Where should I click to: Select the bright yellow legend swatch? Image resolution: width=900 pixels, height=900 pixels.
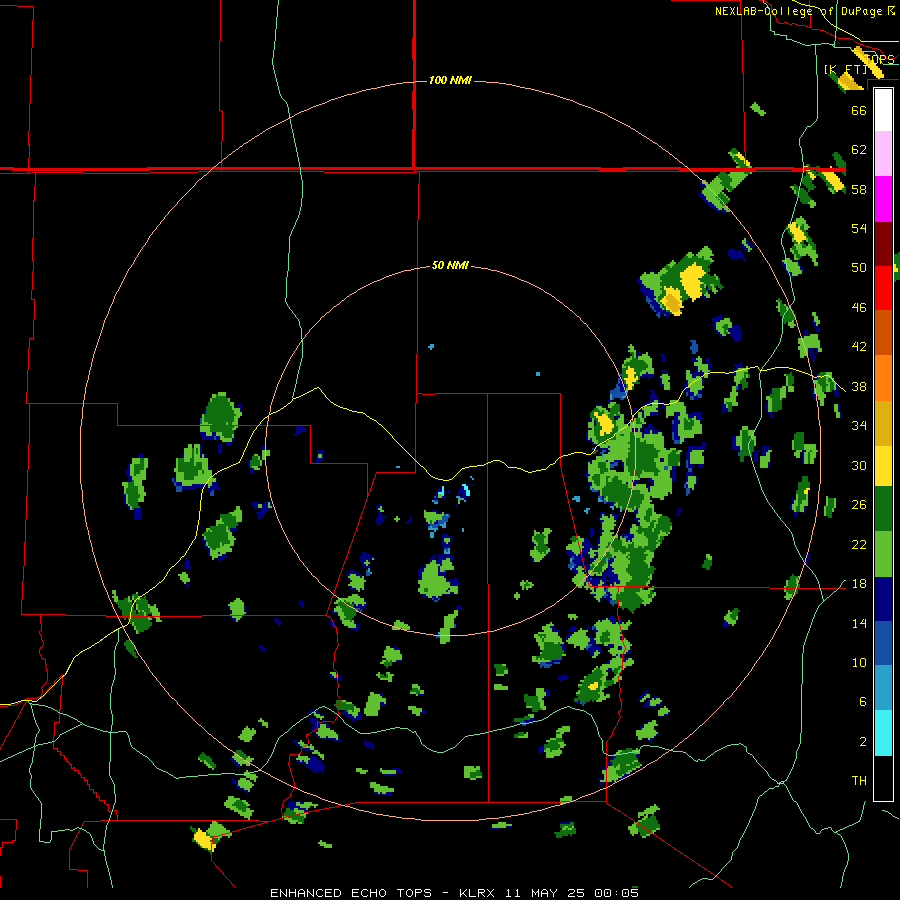pyautogui.click(x=883, y=466)
